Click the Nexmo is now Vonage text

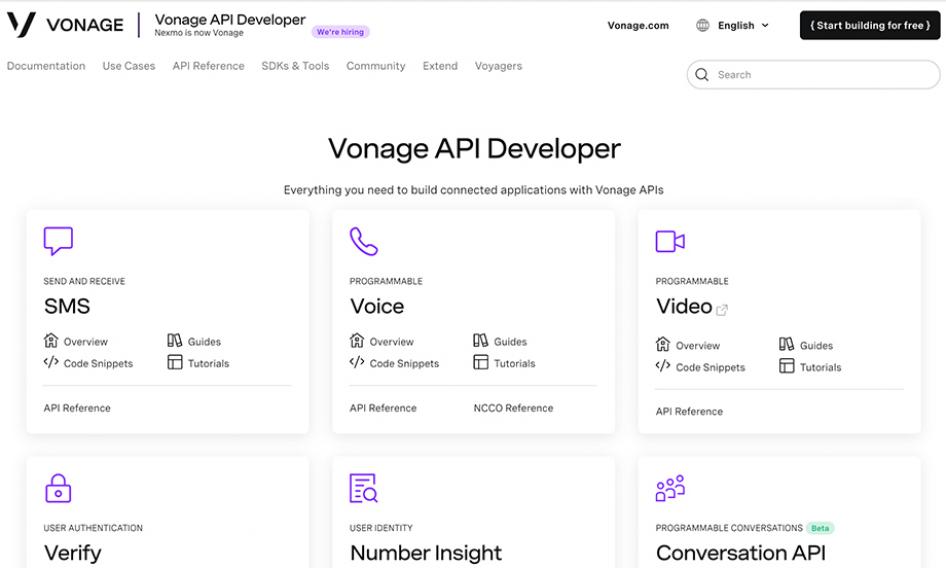pos(198,33)
